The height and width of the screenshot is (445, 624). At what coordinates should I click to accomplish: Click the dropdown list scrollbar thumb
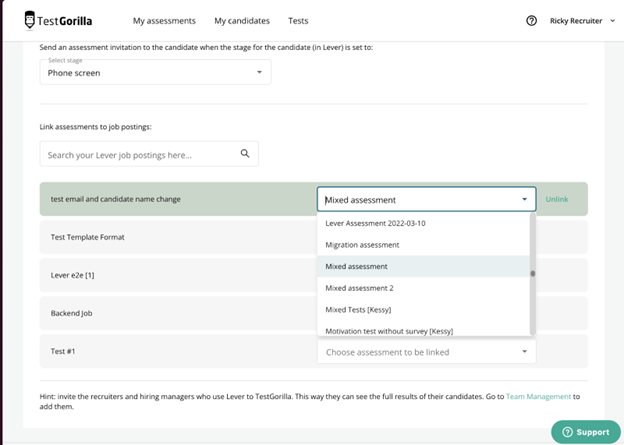(532, 273)
